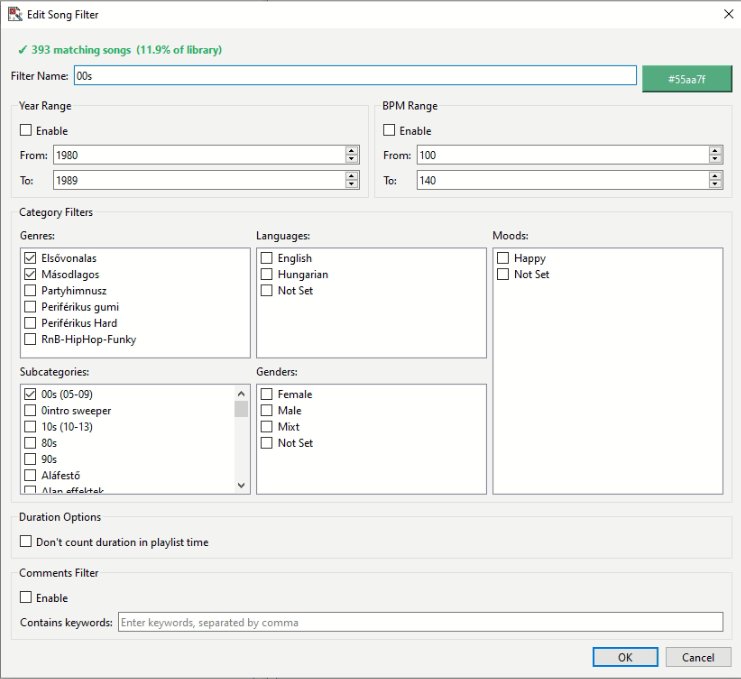Click the Year To field showing 1989
This screenshot has height=679, width=741.
point(198,180)
